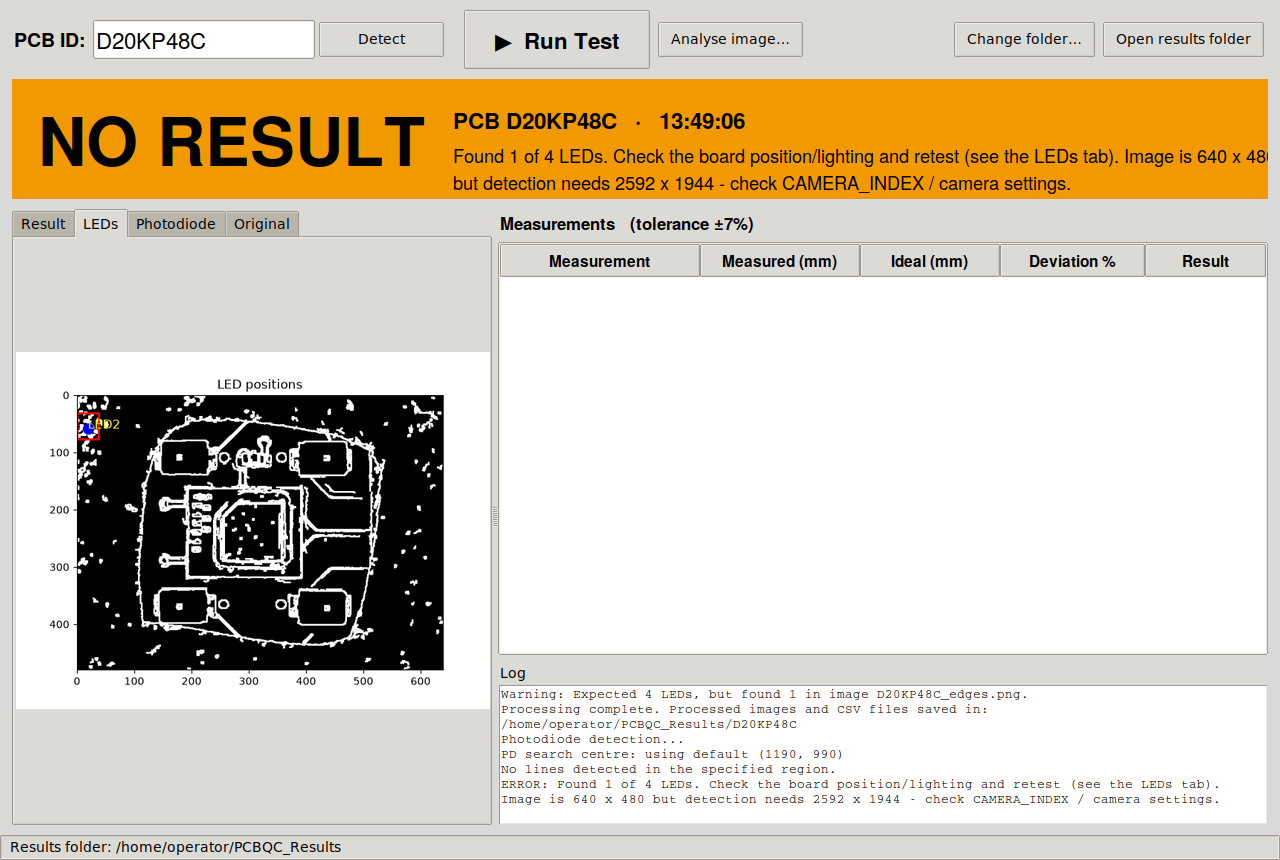Image resolution: width=1280 pixels, height=860 pixels.
Task: Open results folder
Action: coord(1183,40)
